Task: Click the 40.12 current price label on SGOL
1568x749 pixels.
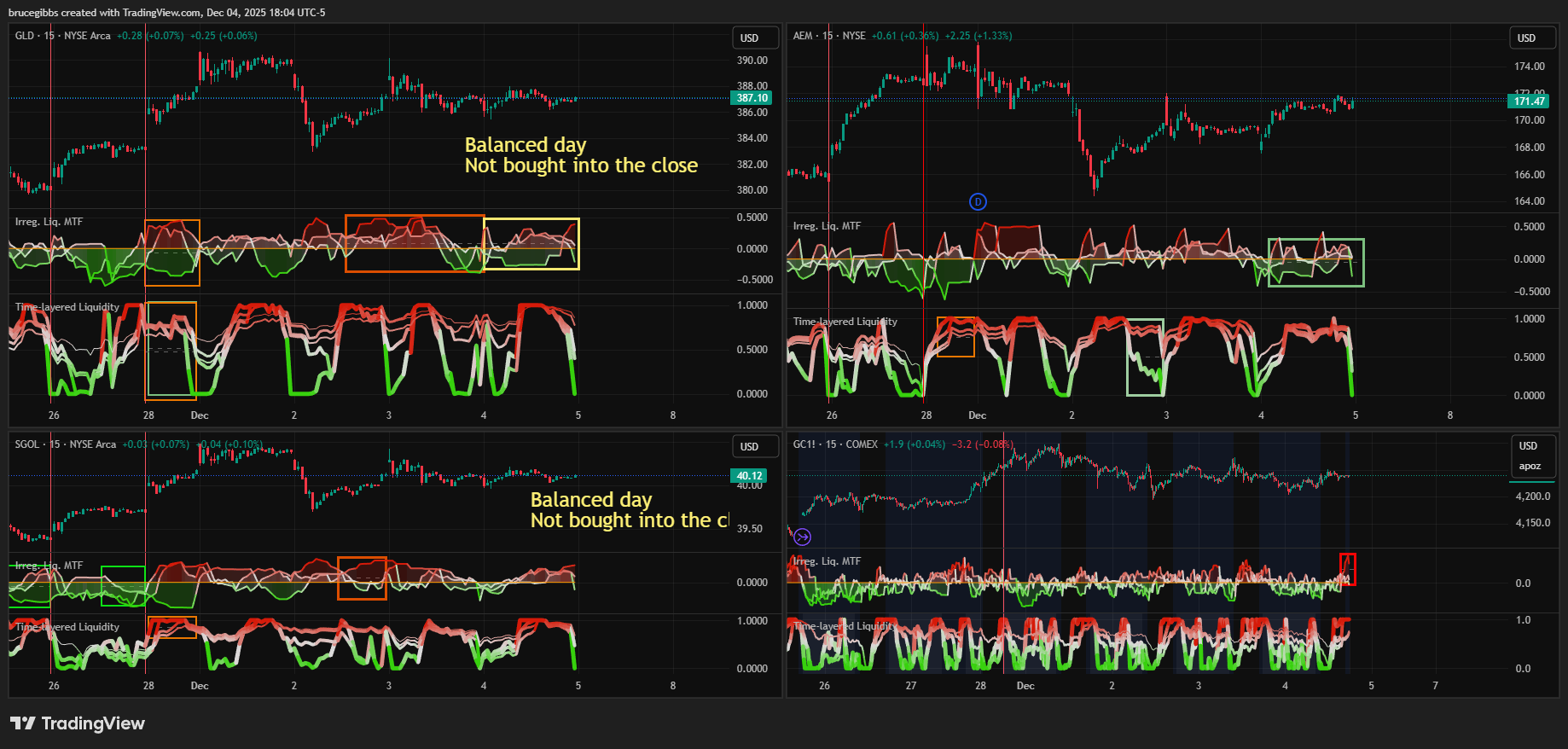Action: [x=749, y=476]
